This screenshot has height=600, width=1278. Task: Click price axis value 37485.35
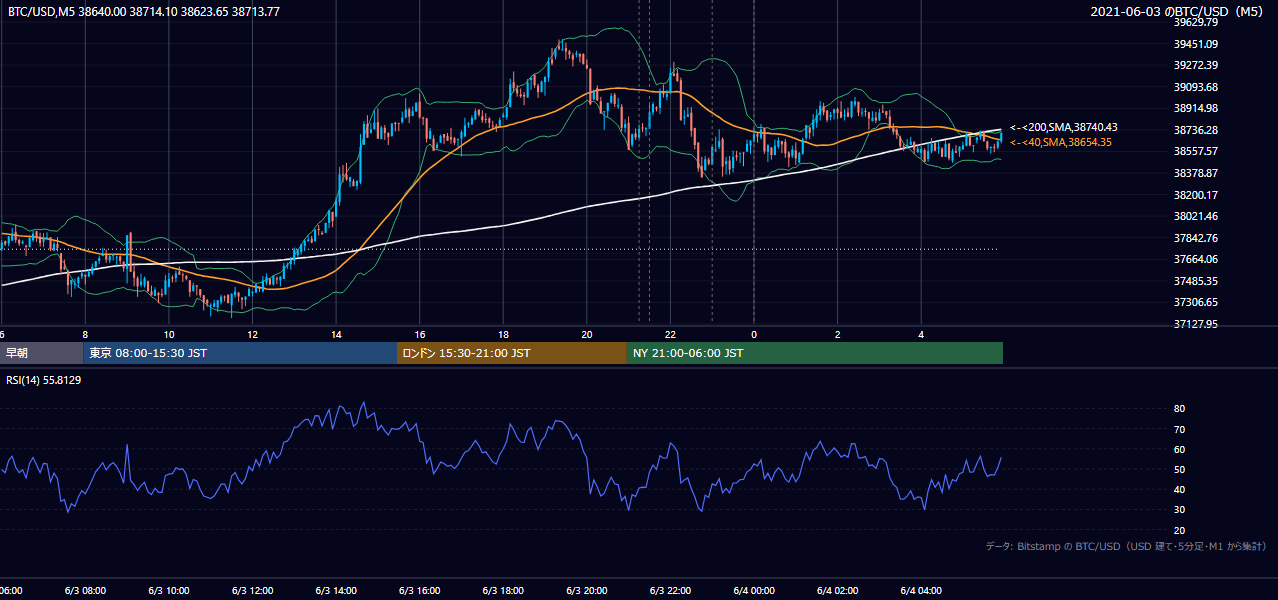coord(1195,281)
